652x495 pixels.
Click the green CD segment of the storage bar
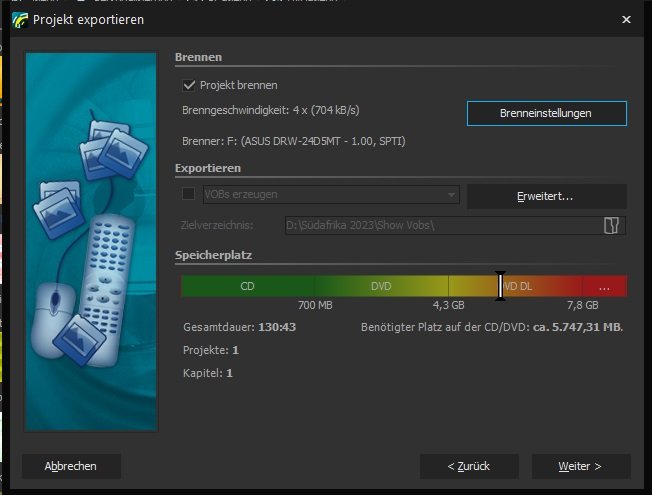tap(247, 286)
